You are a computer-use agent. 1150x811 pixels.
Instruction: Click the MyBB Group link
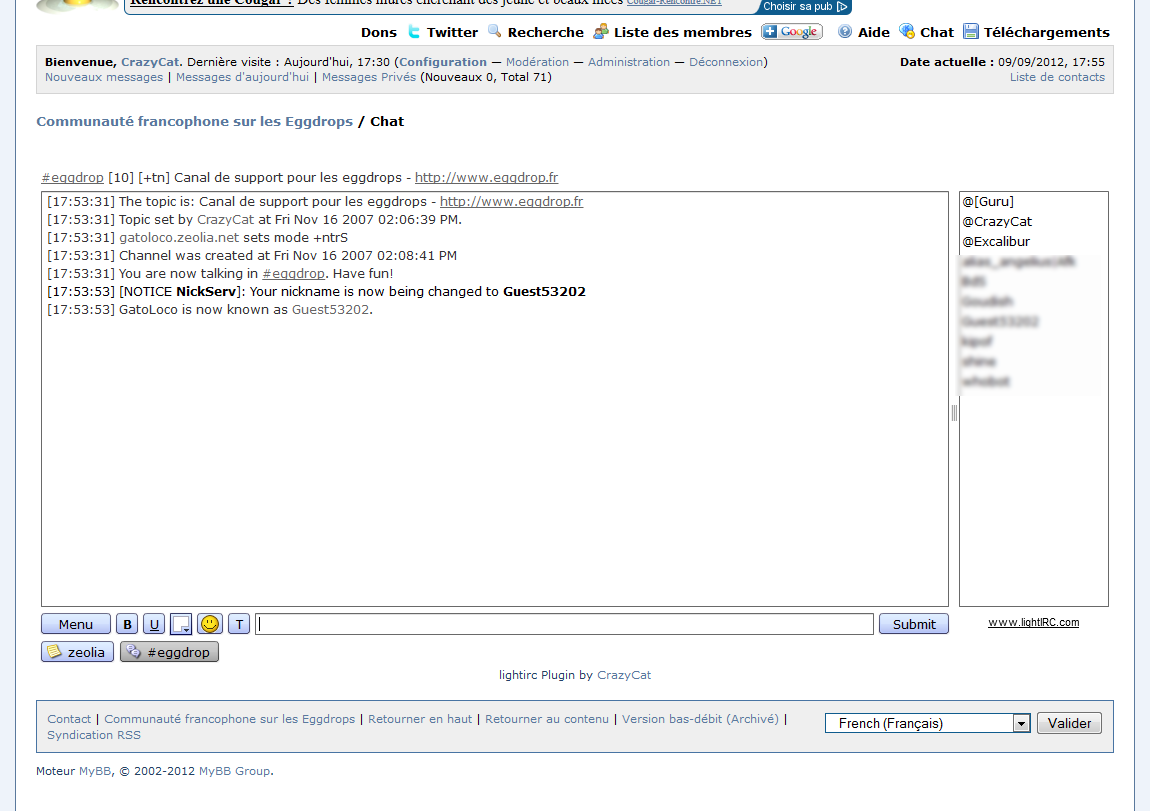click(235, 771)
